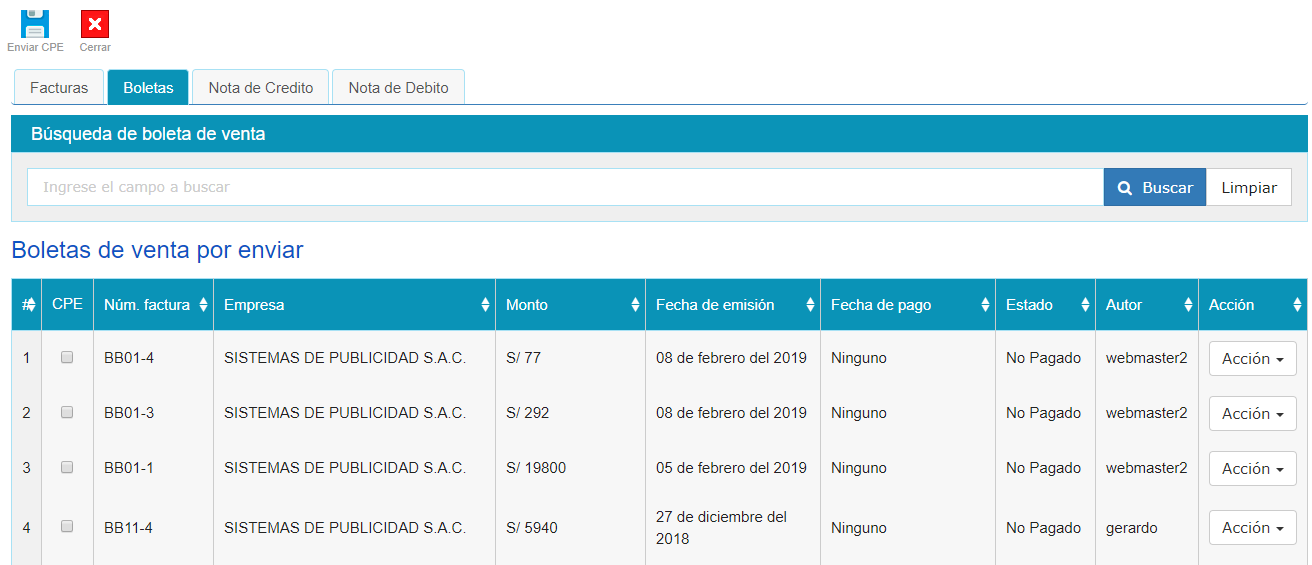Sort by Estado column sort arrows
This screenshot has height=565, width=1312.
pyautogui.click(x=1085, y=305)
